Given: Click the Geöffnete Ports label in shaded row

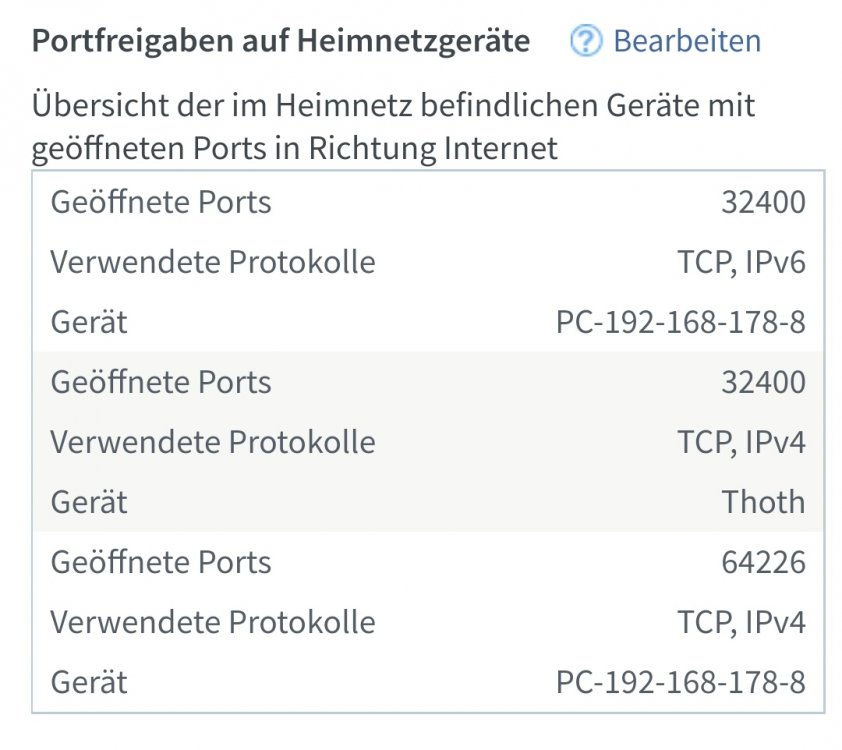Looking at the screenshot, I should pos(161,382).
